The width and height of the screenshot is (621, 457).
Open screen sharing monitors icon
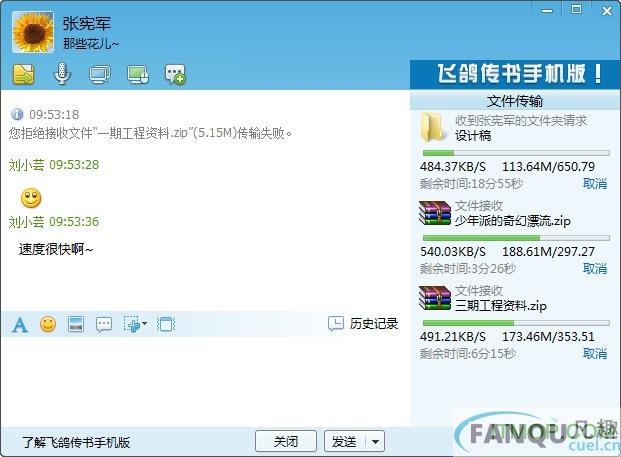(x=100, y=74)
